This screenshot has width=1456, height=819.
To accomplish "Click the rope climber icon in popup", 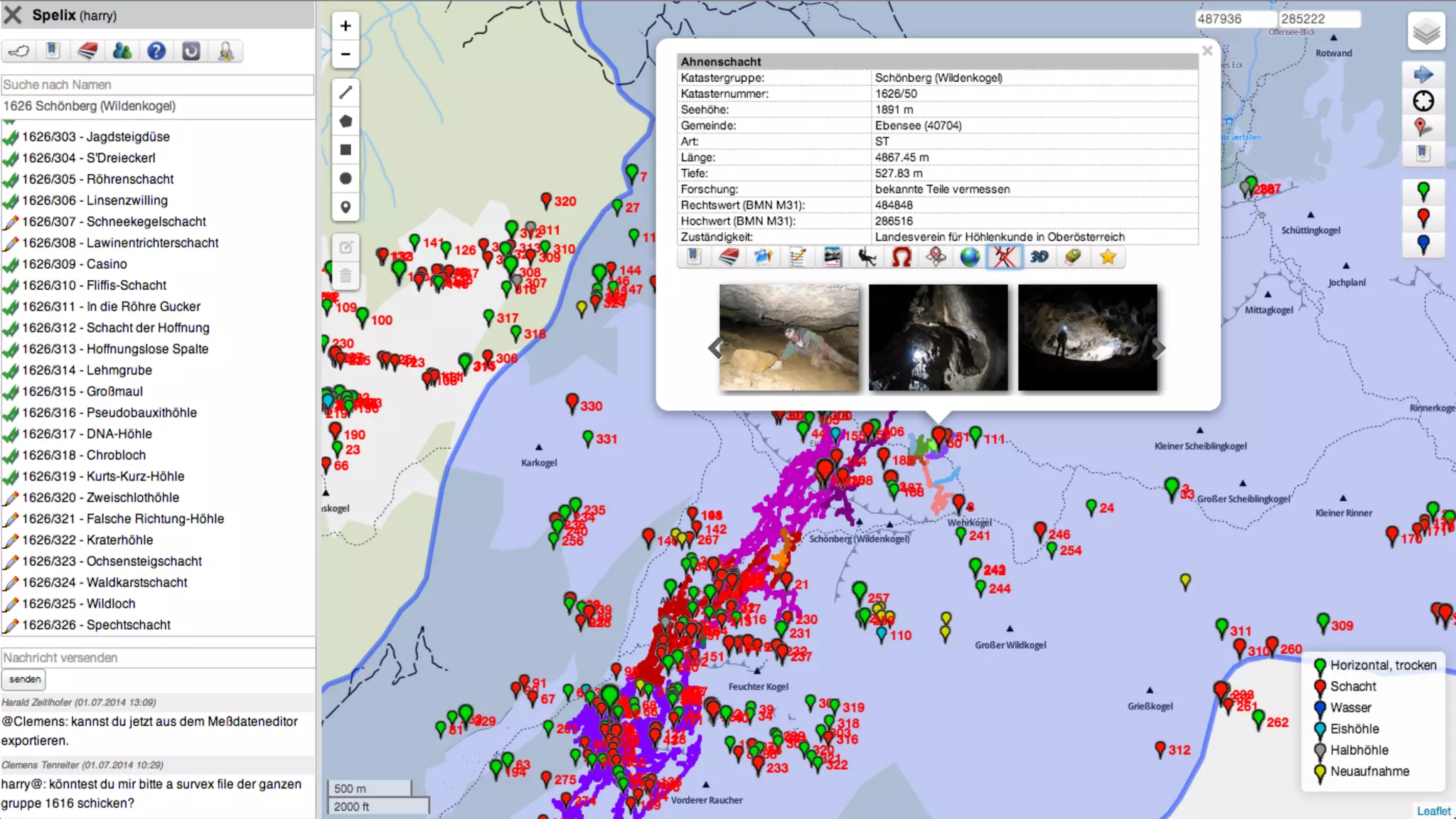I will [x=867, y=257].
